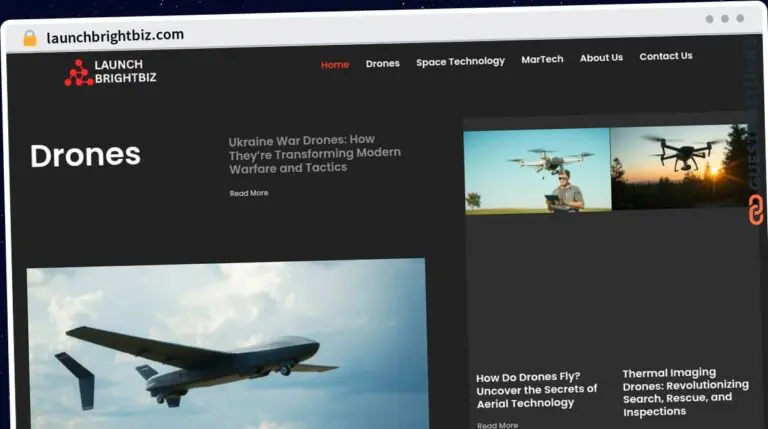Click the large military drone image
The image size is (768, 429).
click(226, 343)
